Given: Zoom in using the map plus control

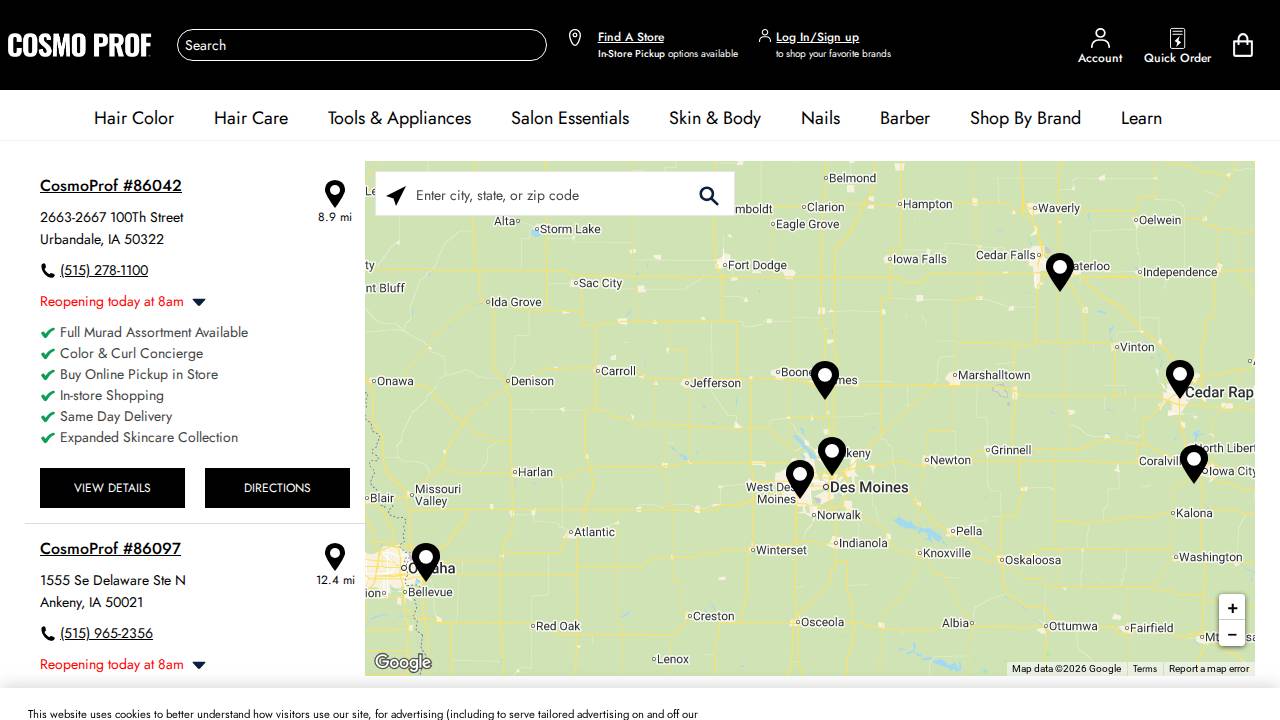Looking at the screenshot, I should click(x=1232, y=608).
